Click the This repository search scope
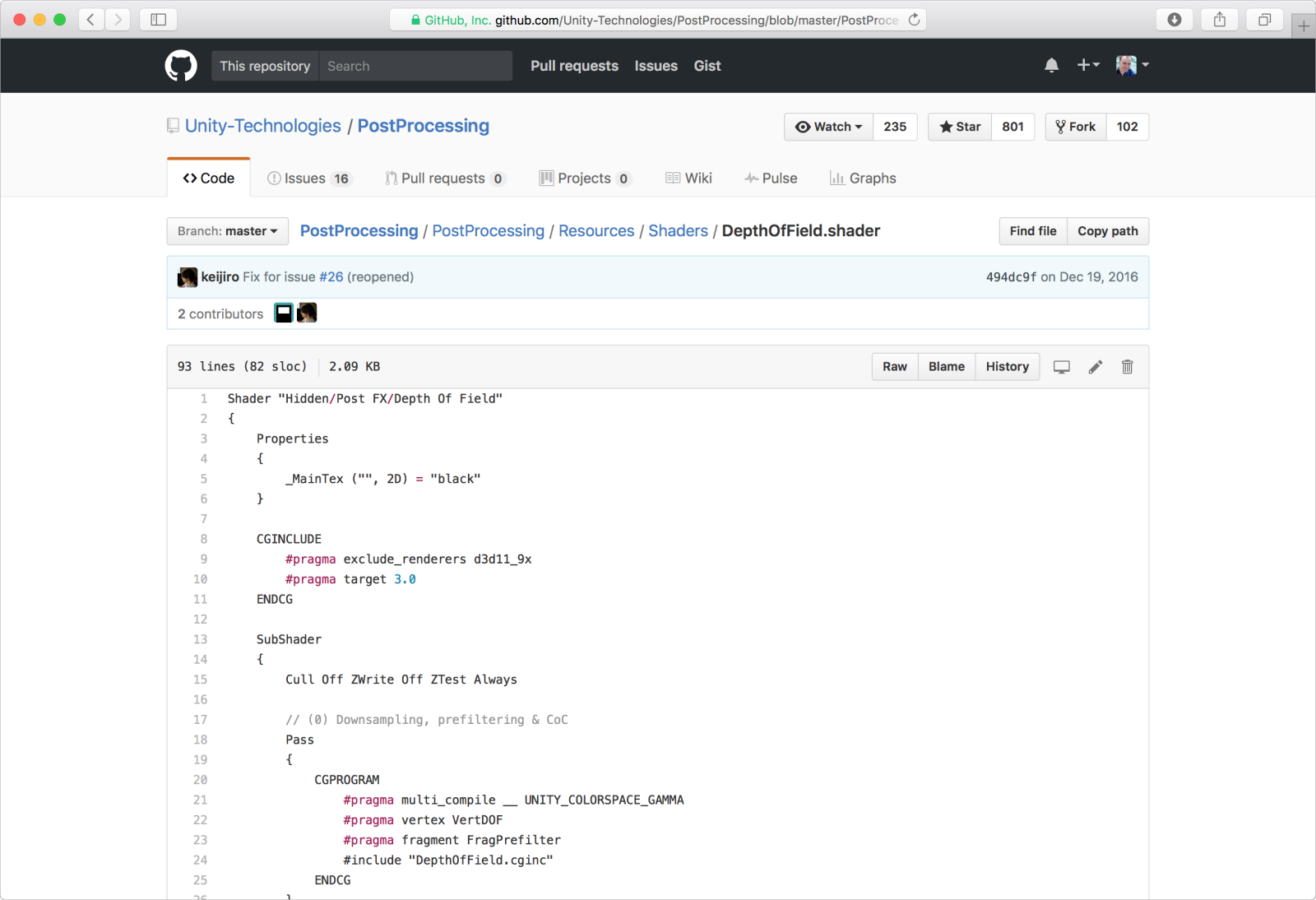This screenshot has height=900, width=1316. (265, 66)
